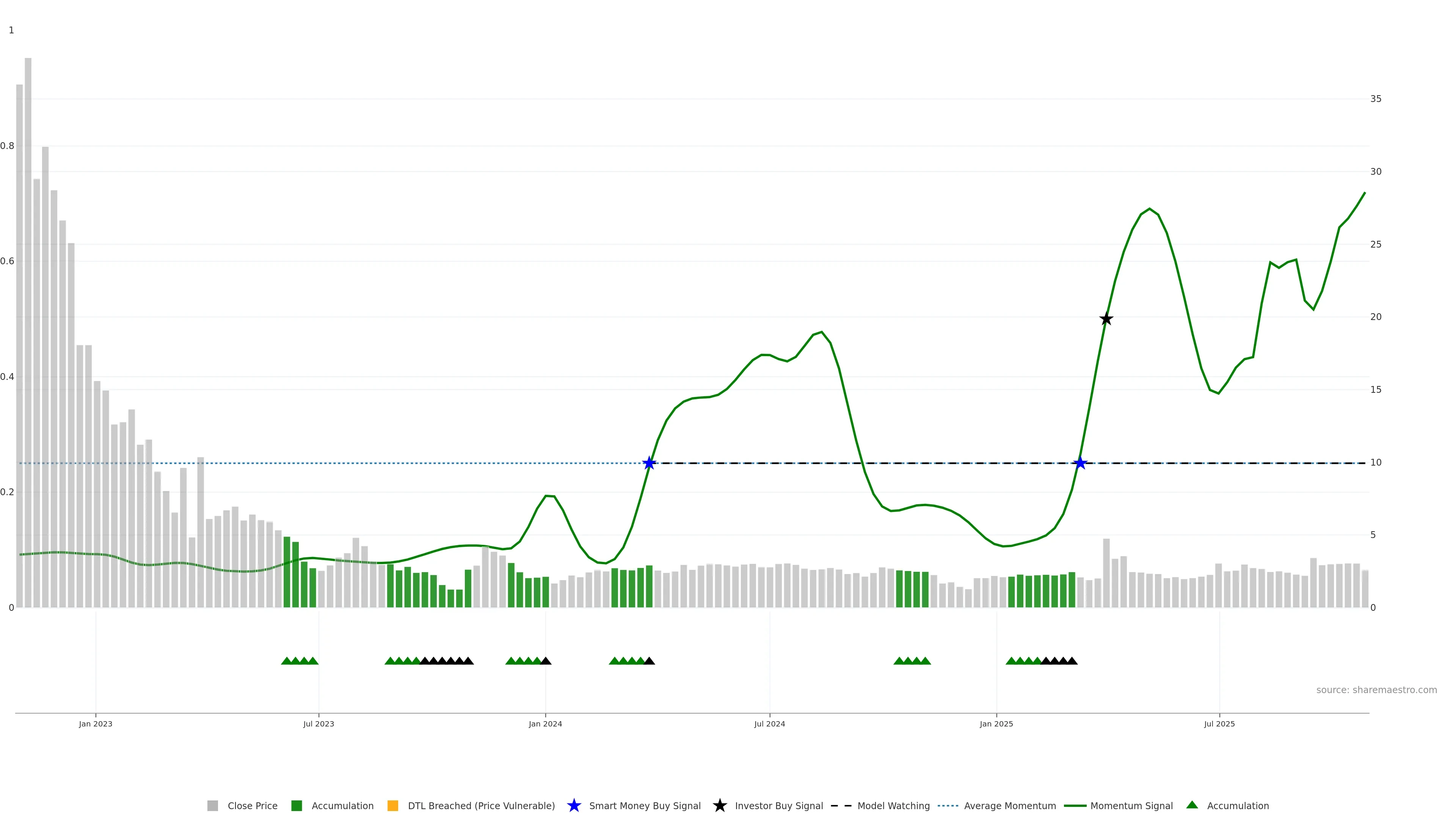Click the dashed Model Watching legend line
This screenshot has width=1456, height=819.
(841, 805)
